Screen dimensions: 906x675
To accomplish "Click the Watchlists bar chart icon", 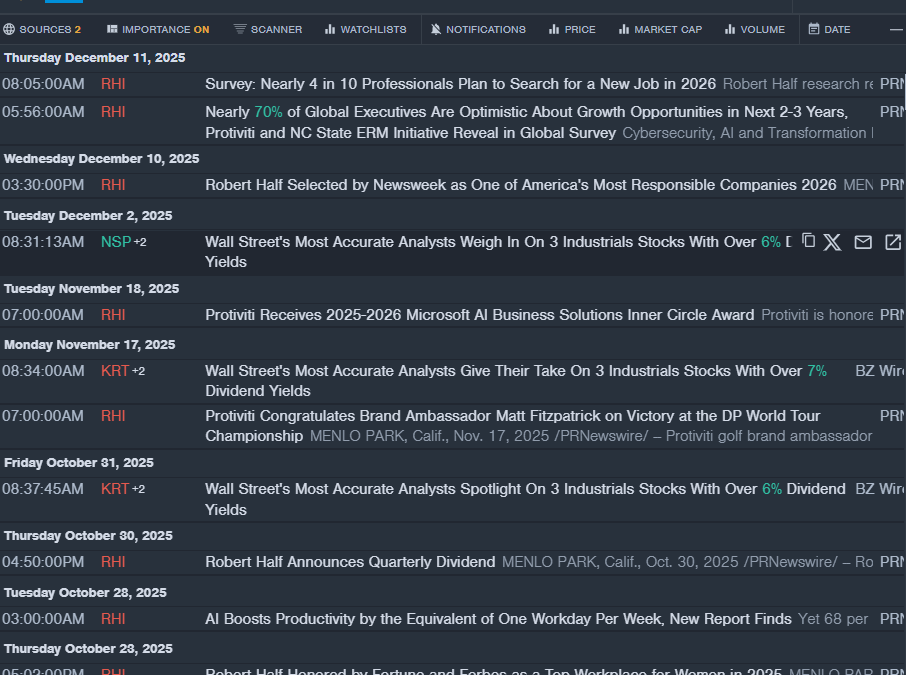I will coord(330,29).
